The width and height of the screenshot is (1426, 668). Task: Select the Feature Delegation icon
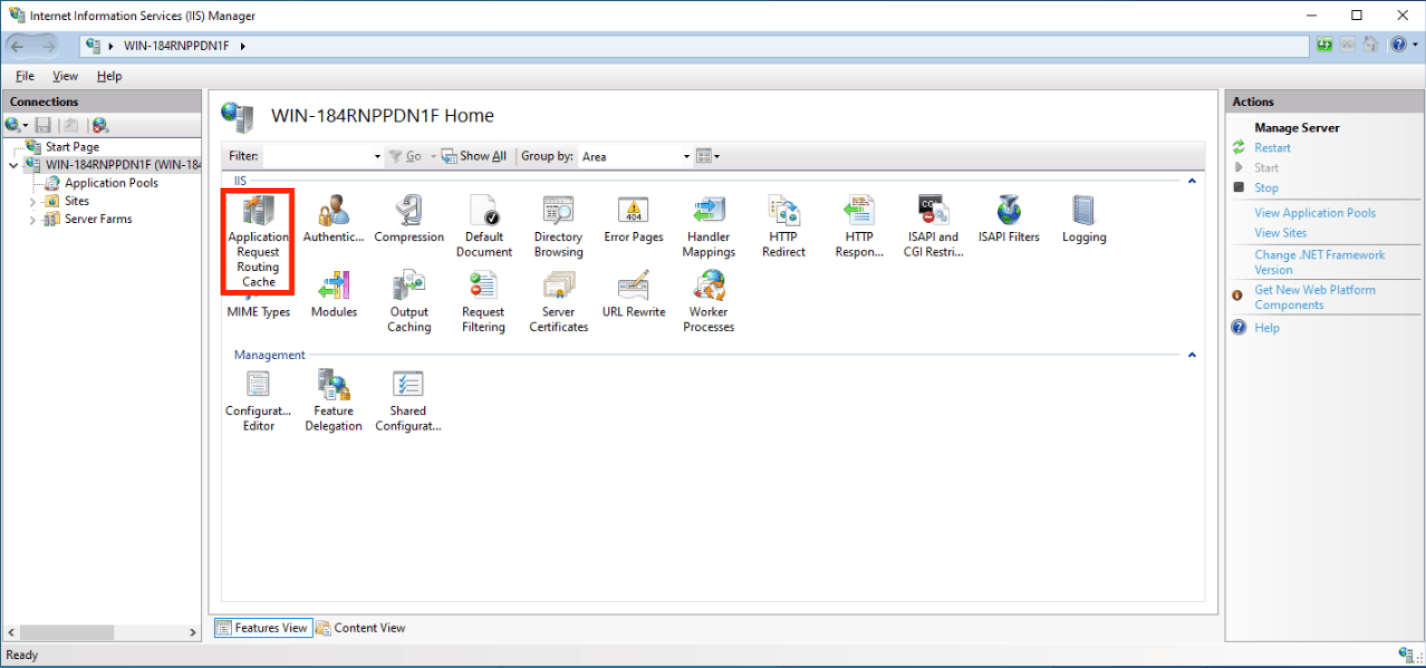click(333, 401)
